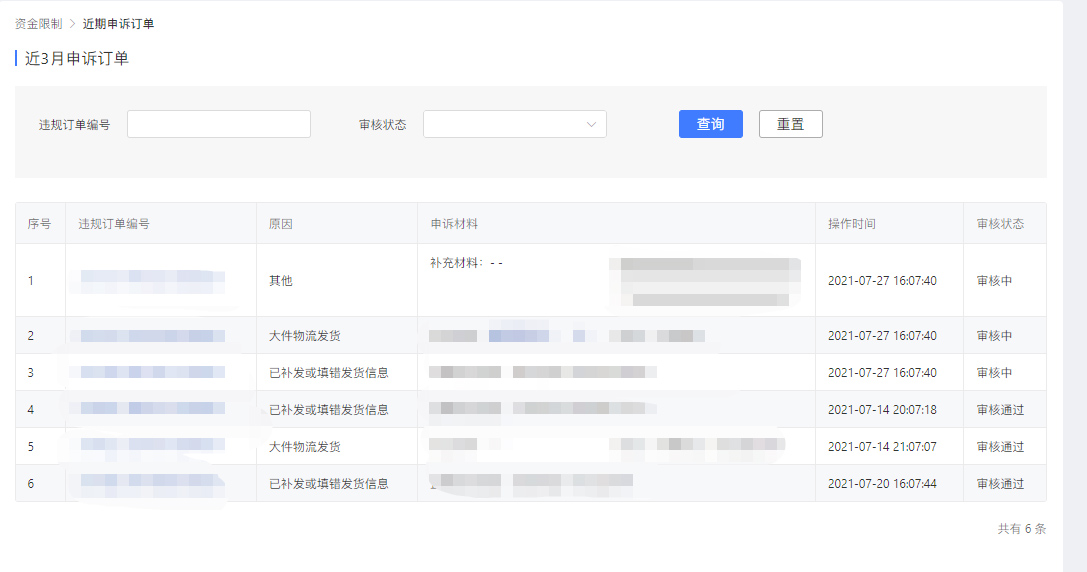Click 审核通过 status in row 5

tap(1000, 447)
